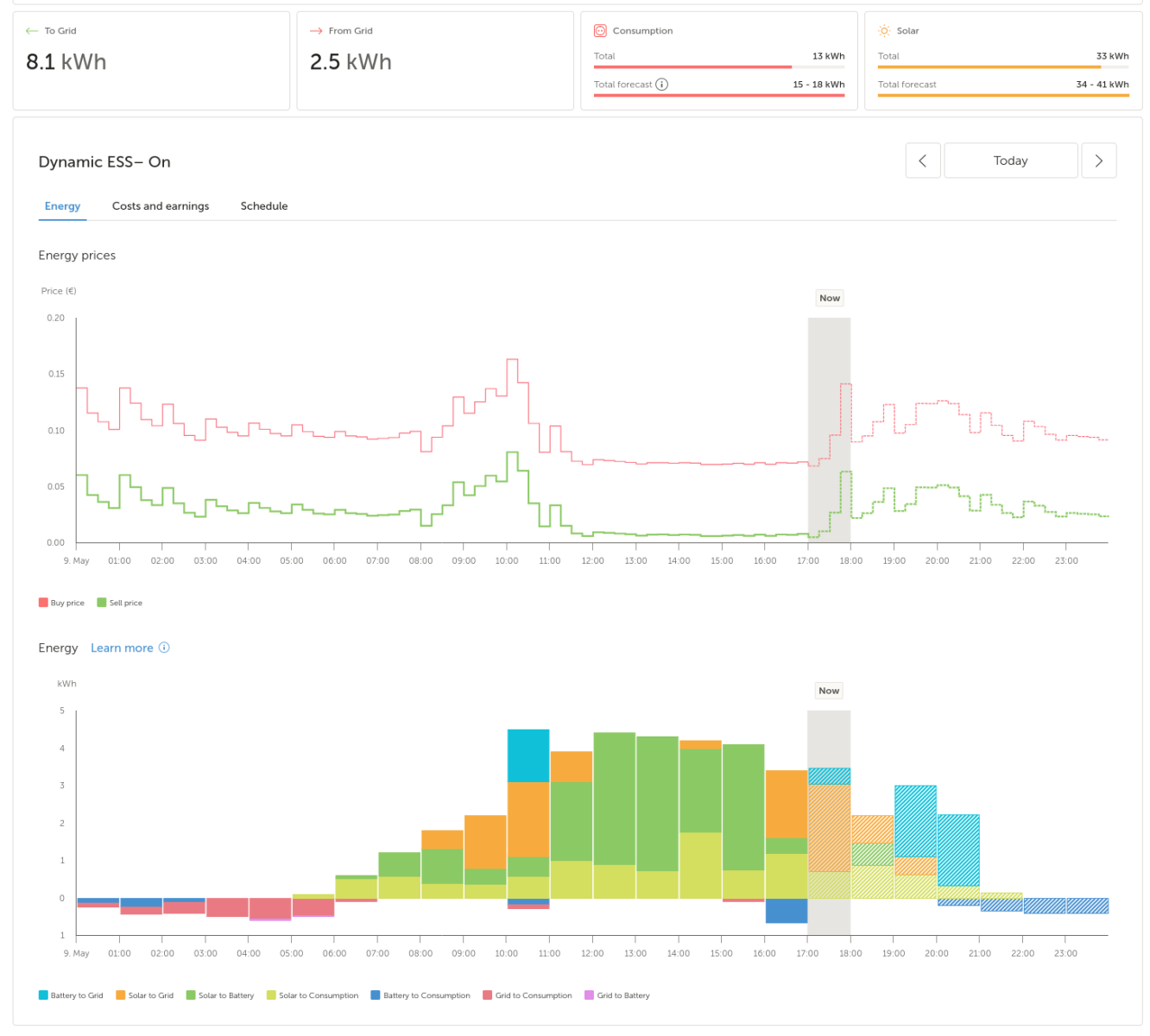The width and height of the screenshot is (1150, 1036).
Task: Click the Solar sun icon
Action: tap(884, 31)
